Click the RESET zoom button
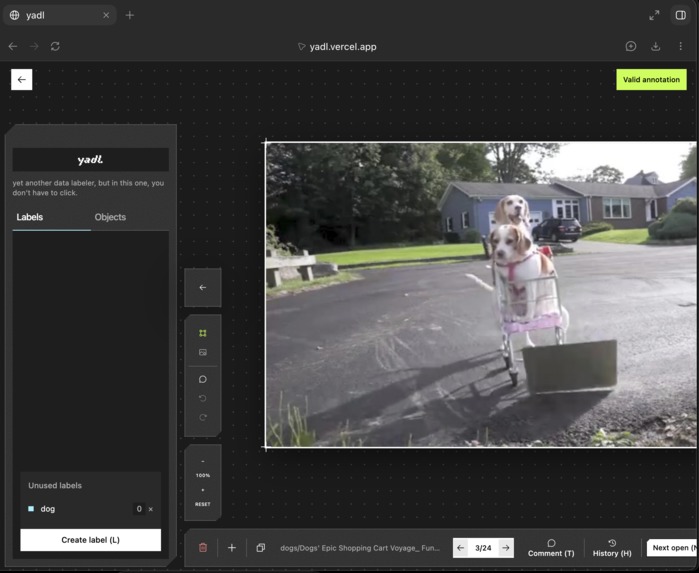The image size is (699, 573). pos(203,504)
